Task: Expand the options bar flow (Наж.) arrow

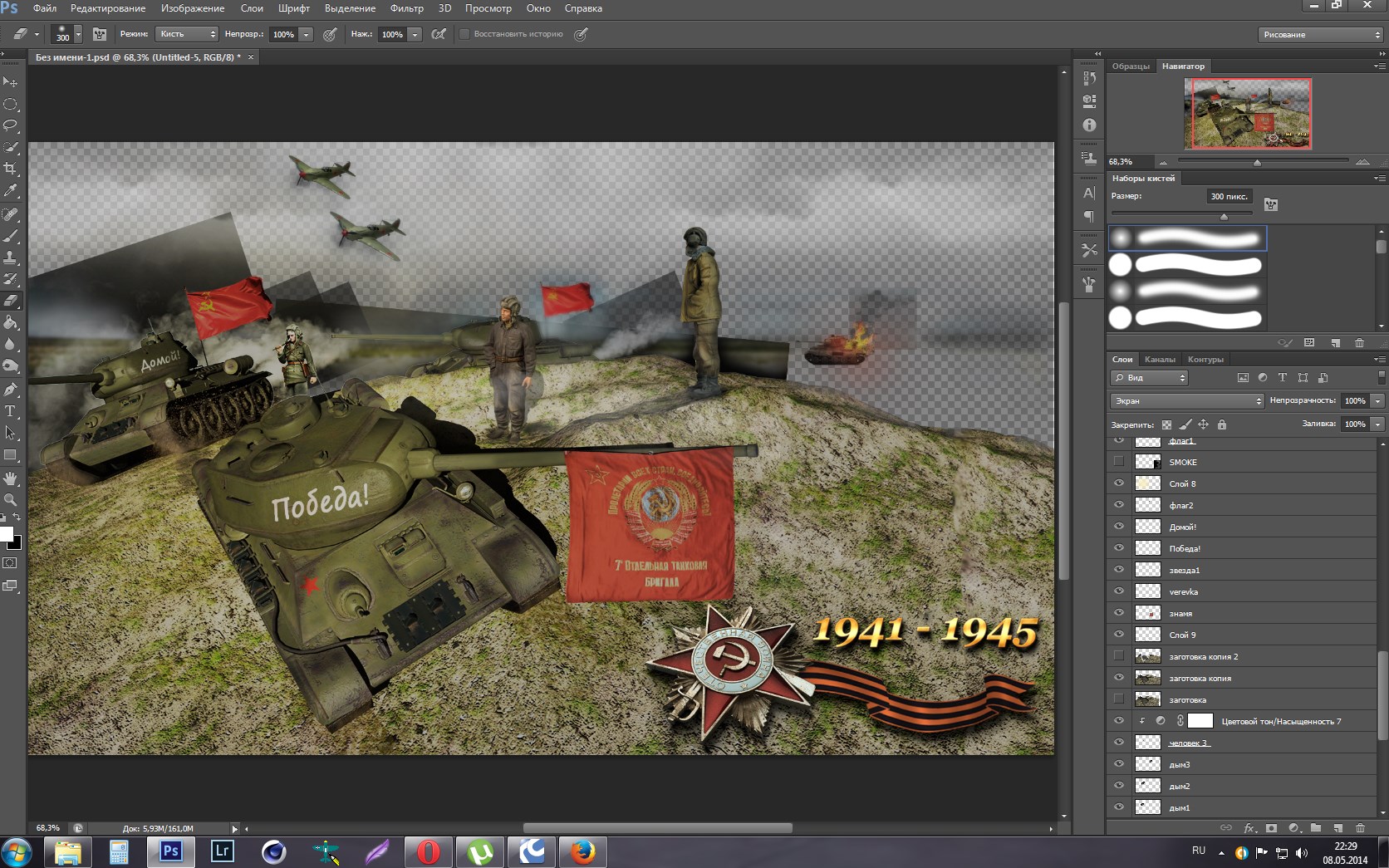Action: 415,34
